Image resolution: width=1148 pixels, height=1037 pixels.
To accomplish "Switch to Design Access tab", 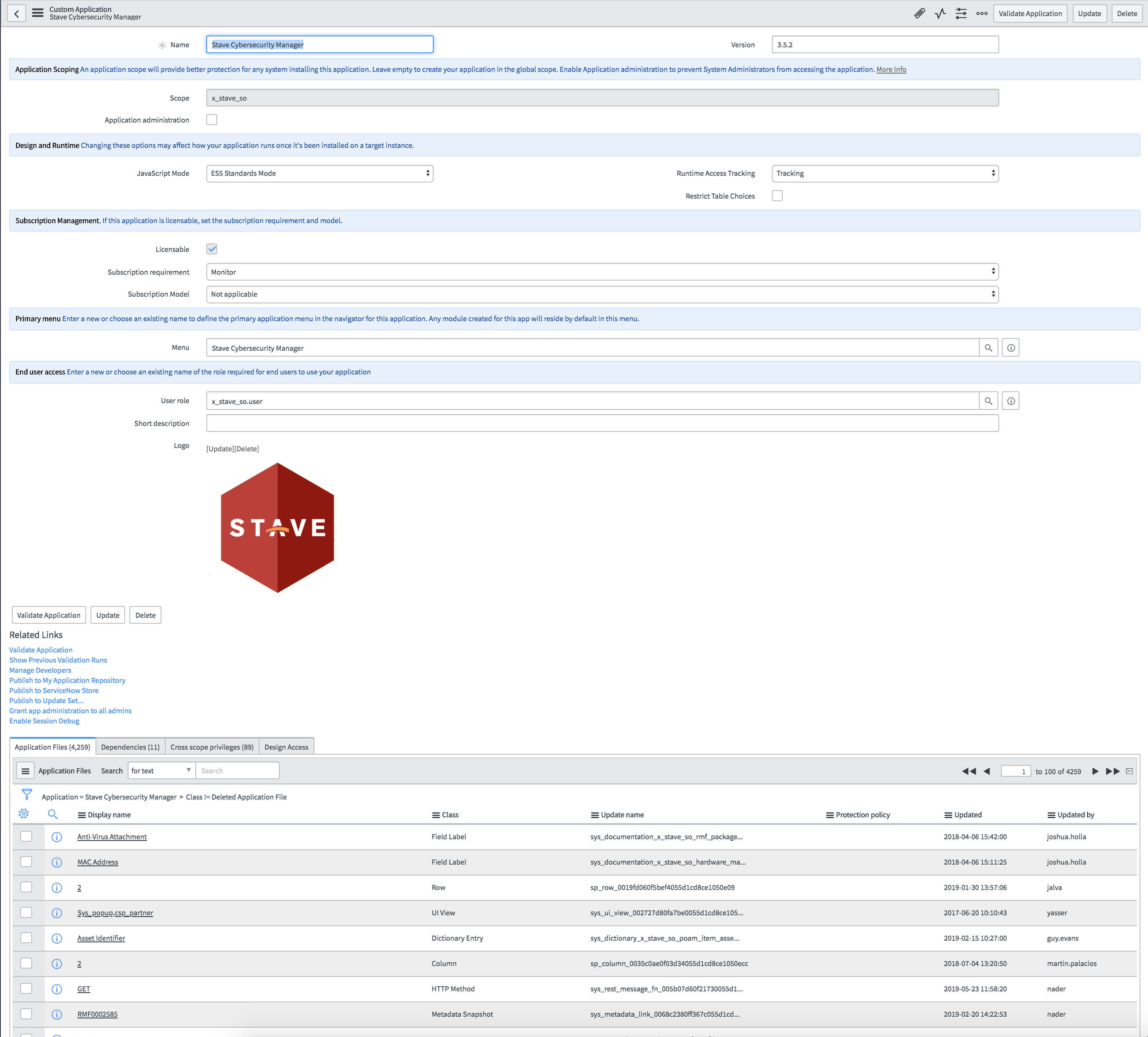I will coord(287,747).
